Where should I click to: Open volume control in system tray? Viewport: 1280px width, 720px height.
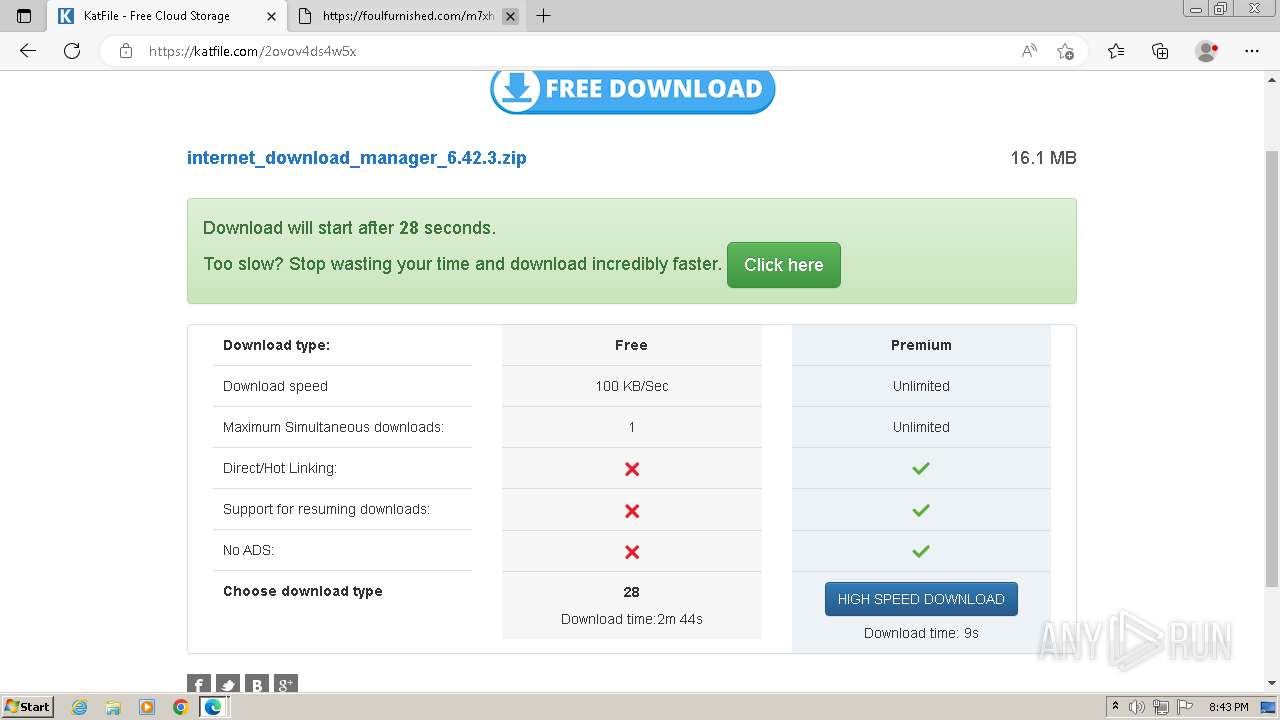1137,707
